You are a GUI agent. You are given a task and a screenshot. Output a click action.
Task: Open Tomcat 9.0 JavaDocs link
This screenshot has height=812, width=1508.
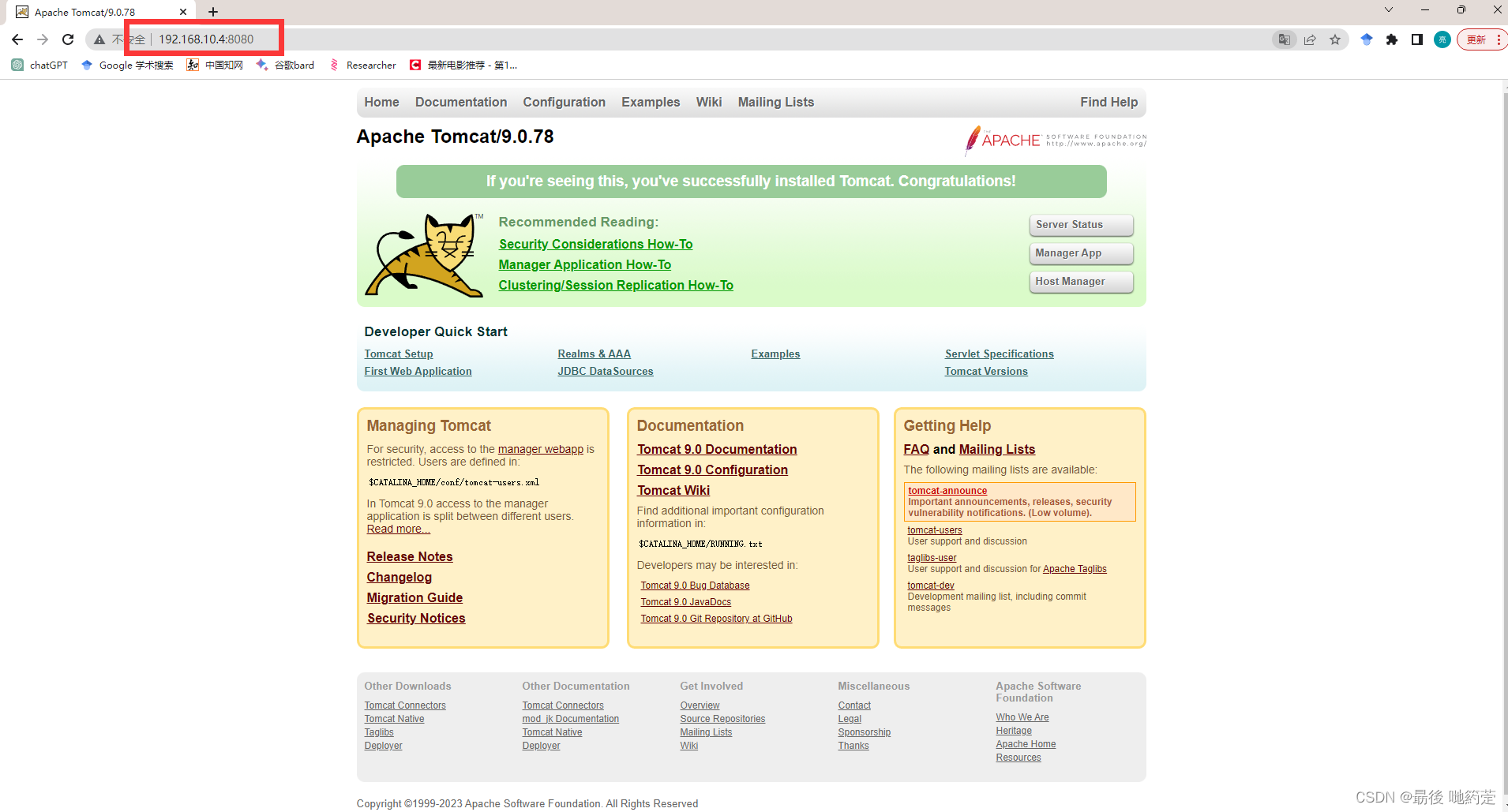click(x=685, y=602)
